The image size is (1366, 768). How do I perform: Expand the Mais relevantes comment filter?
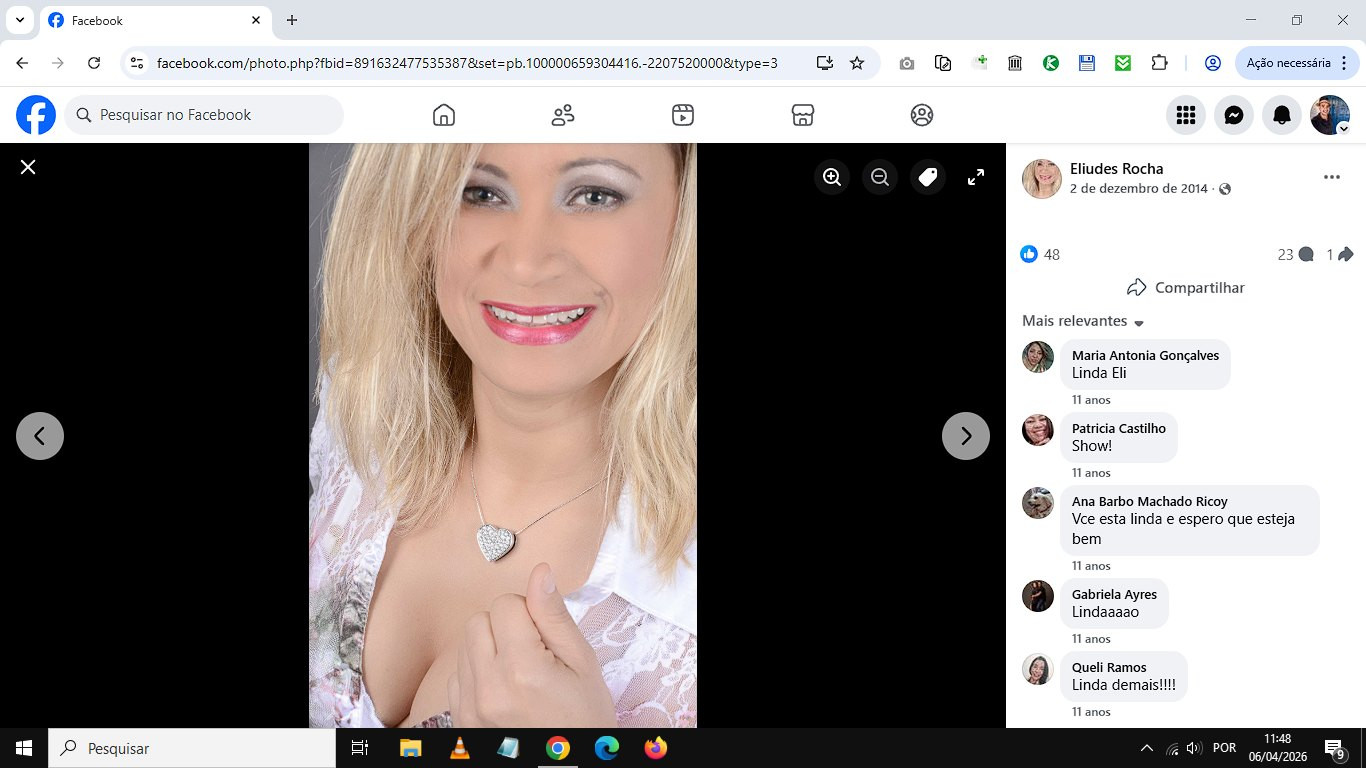(1083, 321)
